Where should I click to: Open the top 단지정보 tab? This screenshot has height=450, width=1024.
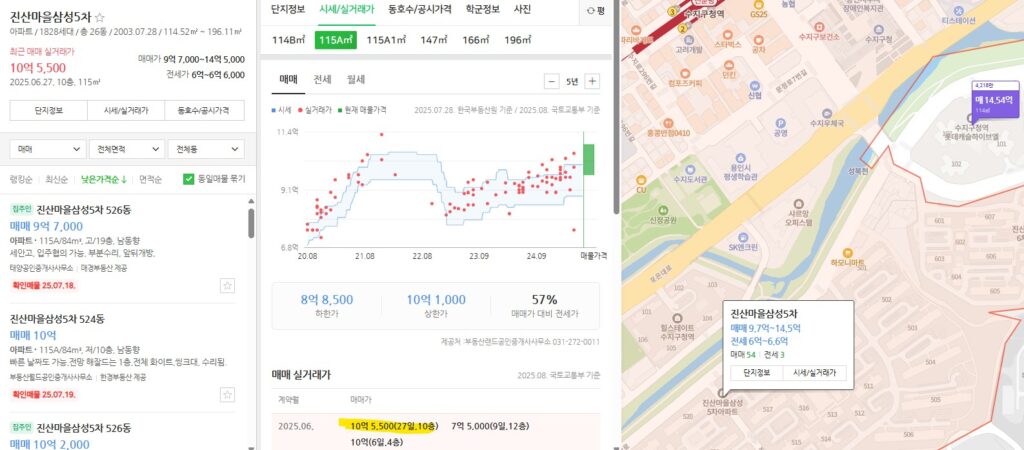point(288,10)
